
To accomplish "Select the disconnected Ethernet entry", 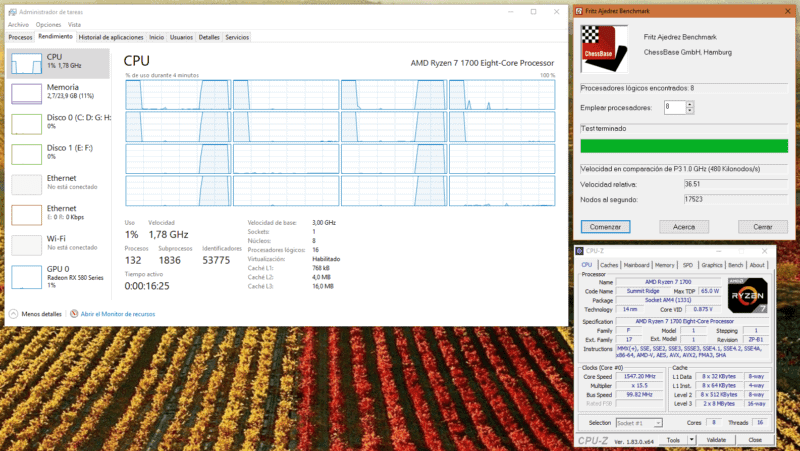I will click(x=59, y=184).
